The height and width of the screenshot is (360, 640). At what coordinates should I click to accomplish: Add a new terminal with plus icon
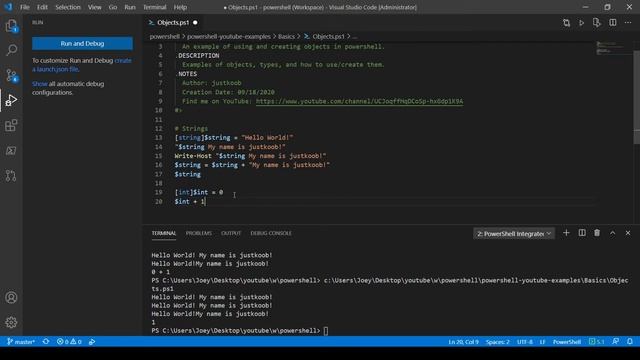pos(567,233)
